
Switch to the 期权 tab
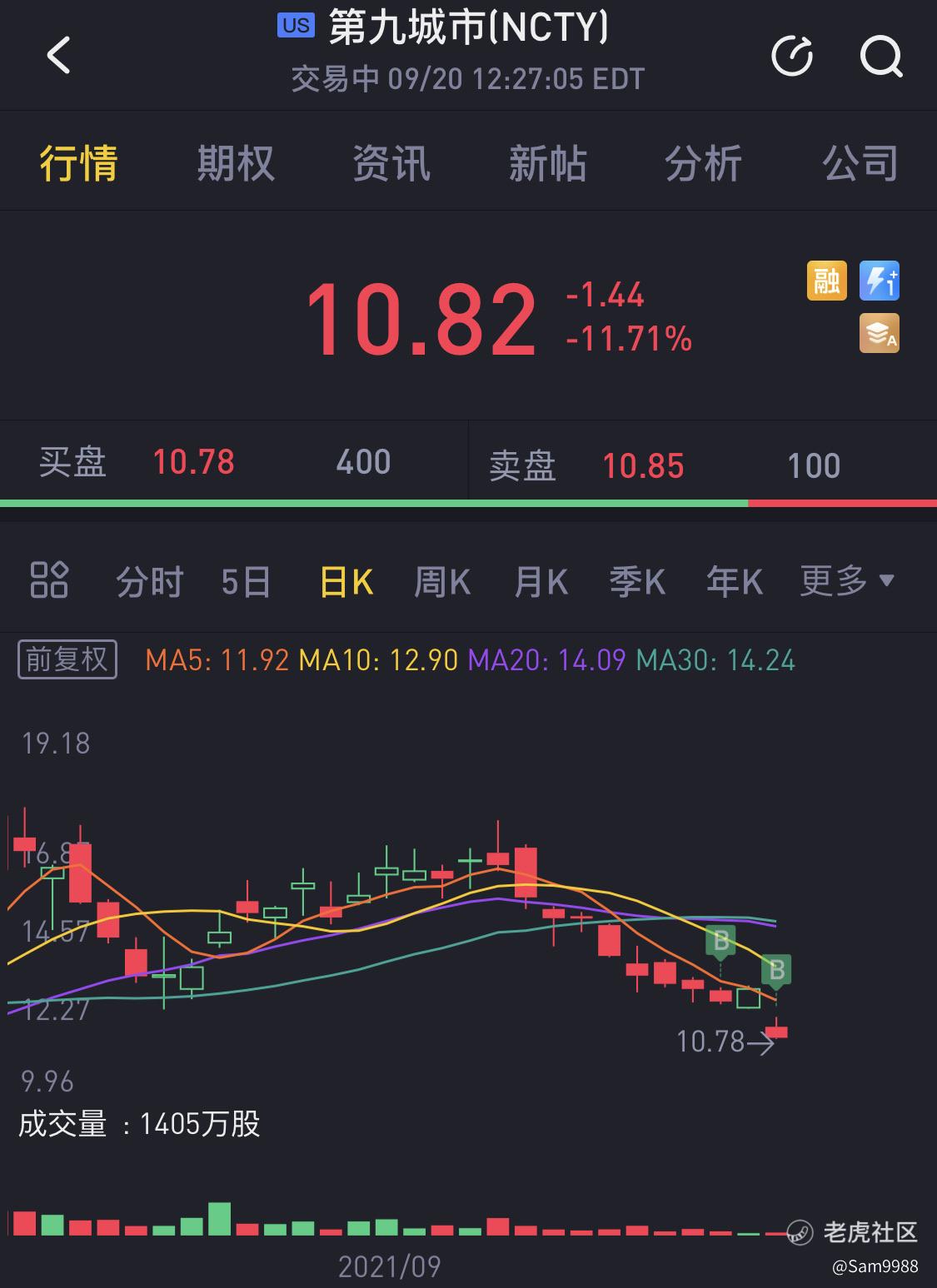coord(236,162)
